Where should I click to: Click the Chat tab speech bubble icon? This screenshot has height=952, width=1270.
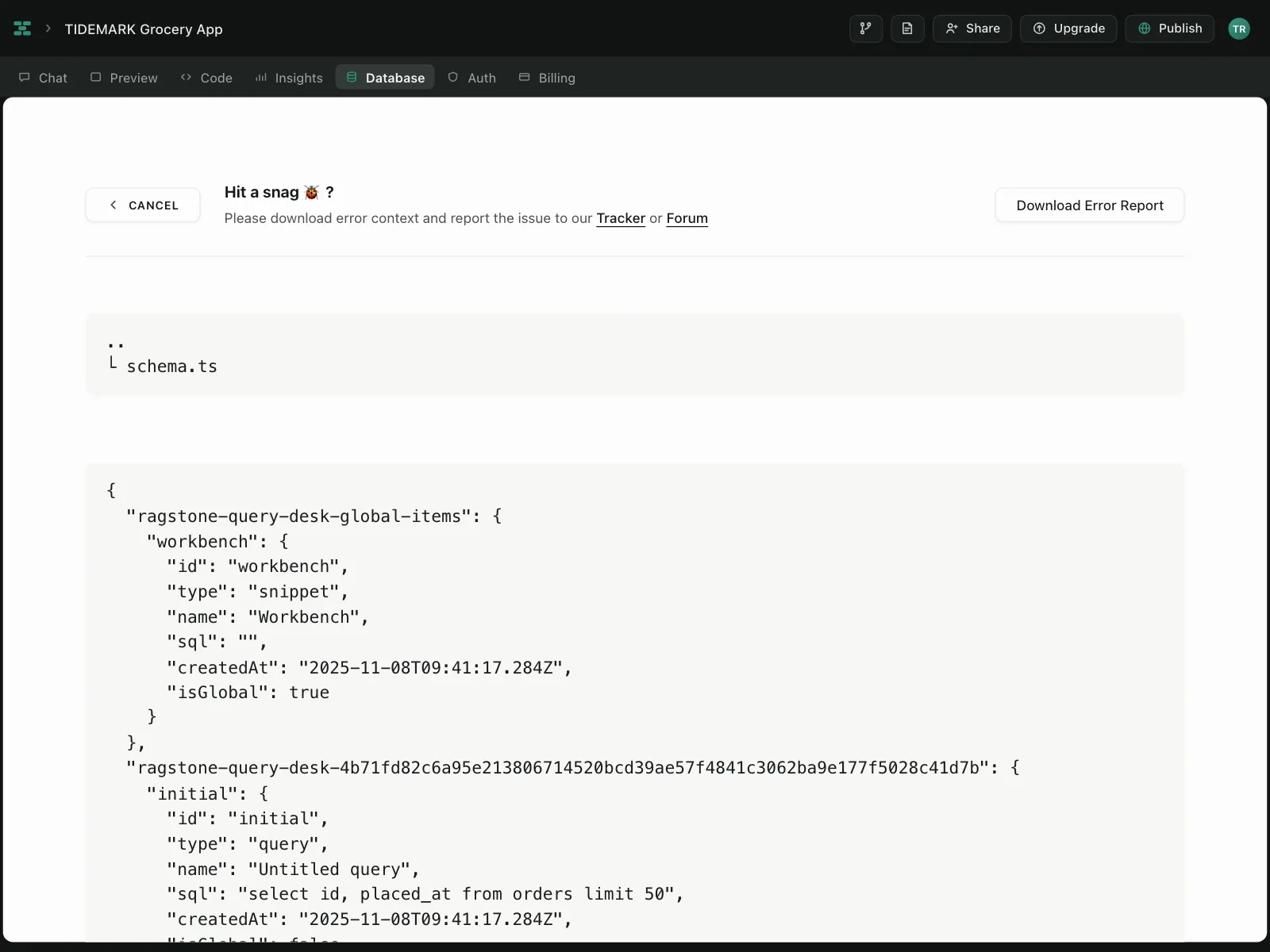[25, 77]
